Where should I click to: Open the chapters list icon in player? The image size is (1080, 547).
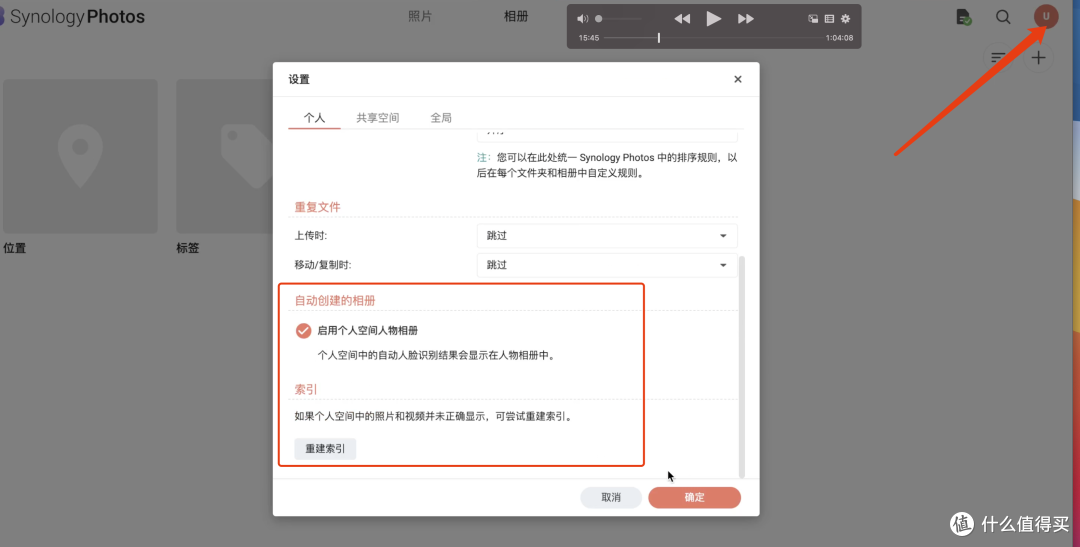pyautogui.click(x=829, y=18)
